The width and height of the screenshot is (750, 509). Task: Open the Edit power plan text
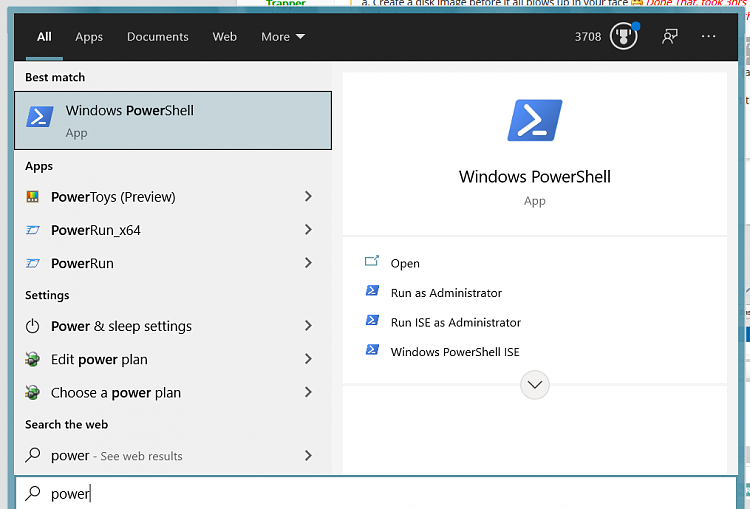[99, 359]
